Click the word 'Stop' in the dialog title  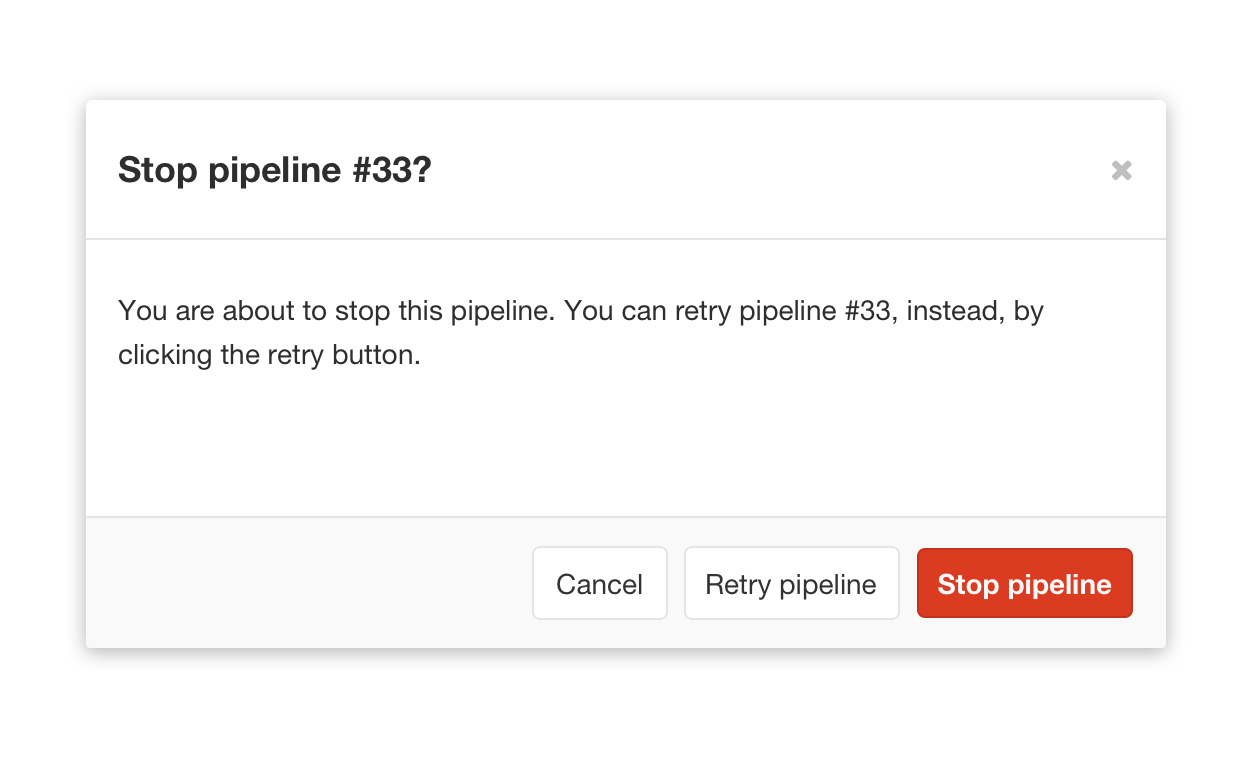point(158,170)
